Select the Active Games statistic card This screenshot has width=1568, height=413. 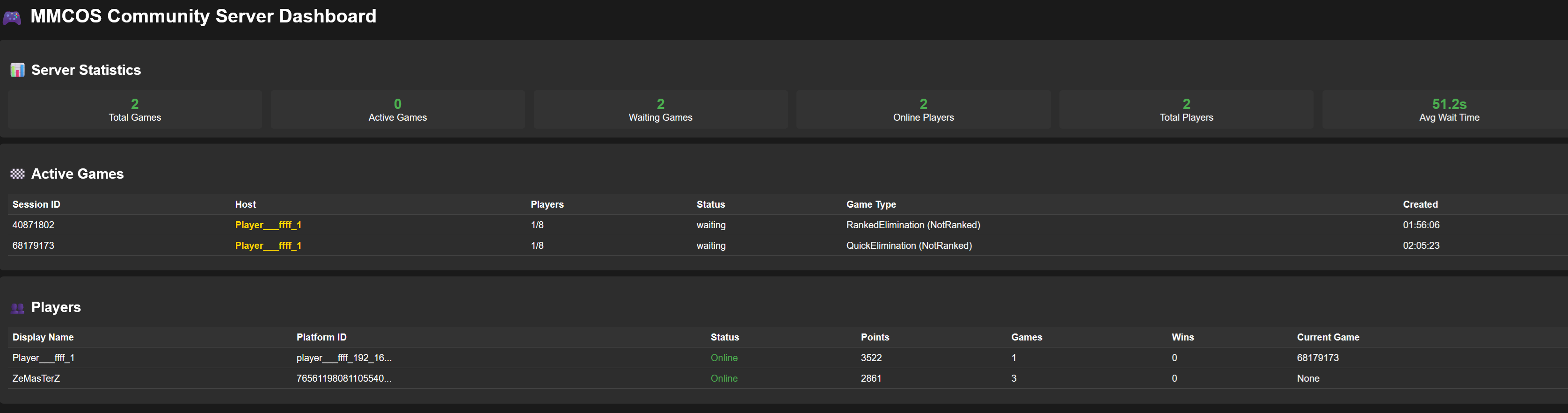[397, 109]
